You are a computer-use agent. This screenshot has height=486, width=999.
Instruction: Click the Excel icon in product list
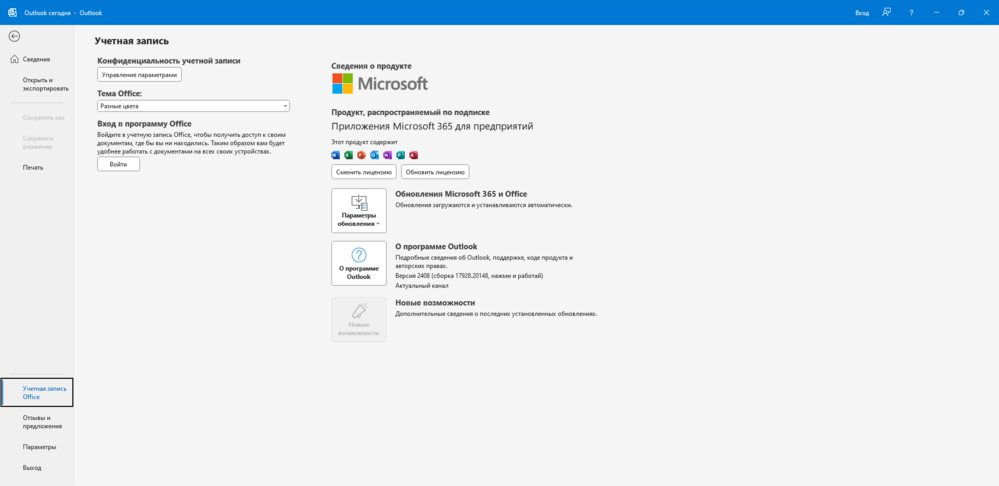[349, 155]
